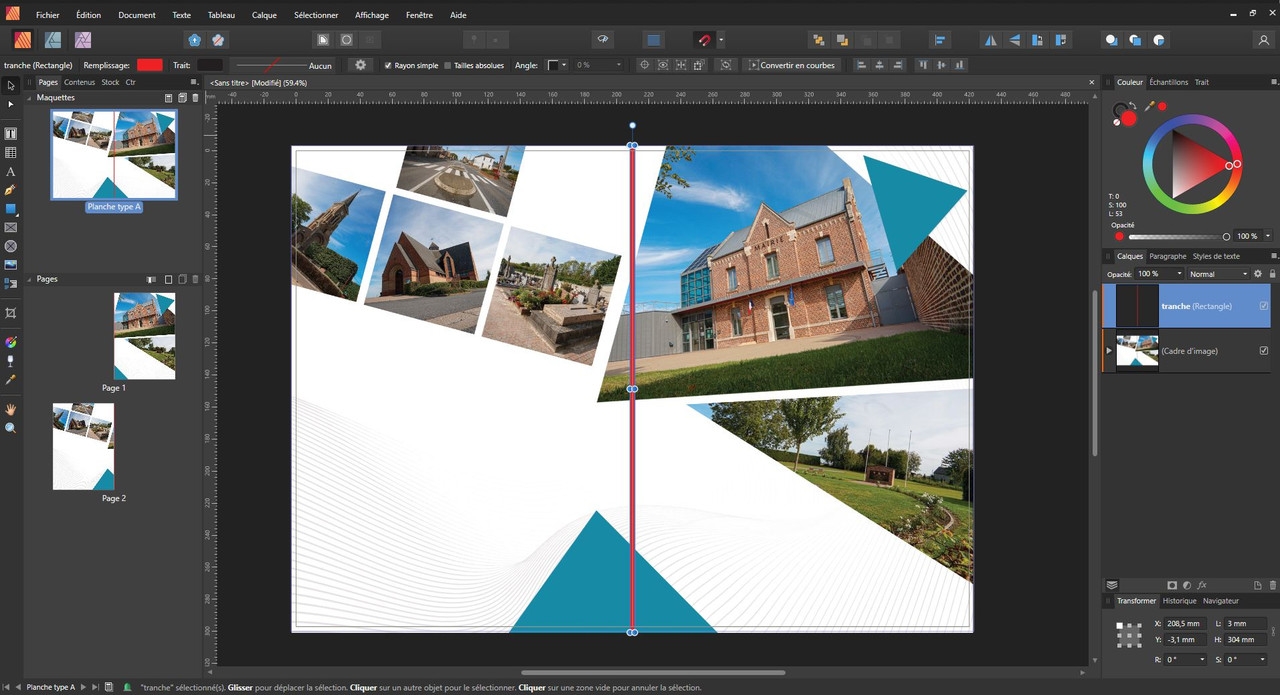Click the X position field 208,5 mm

tap(1186, 623)
